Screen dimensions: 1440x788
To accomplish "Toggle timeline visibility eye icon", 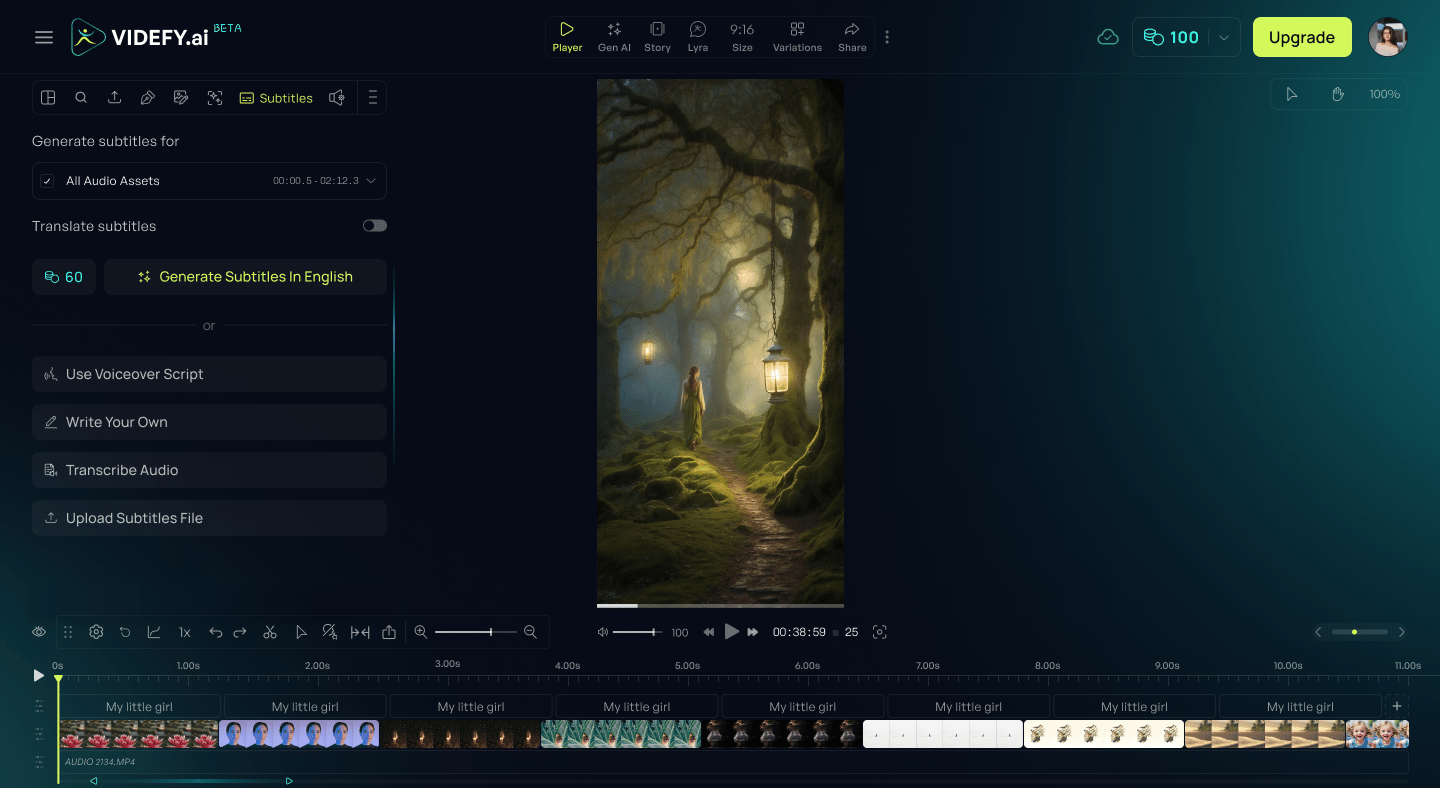I will tap(39, 632).
